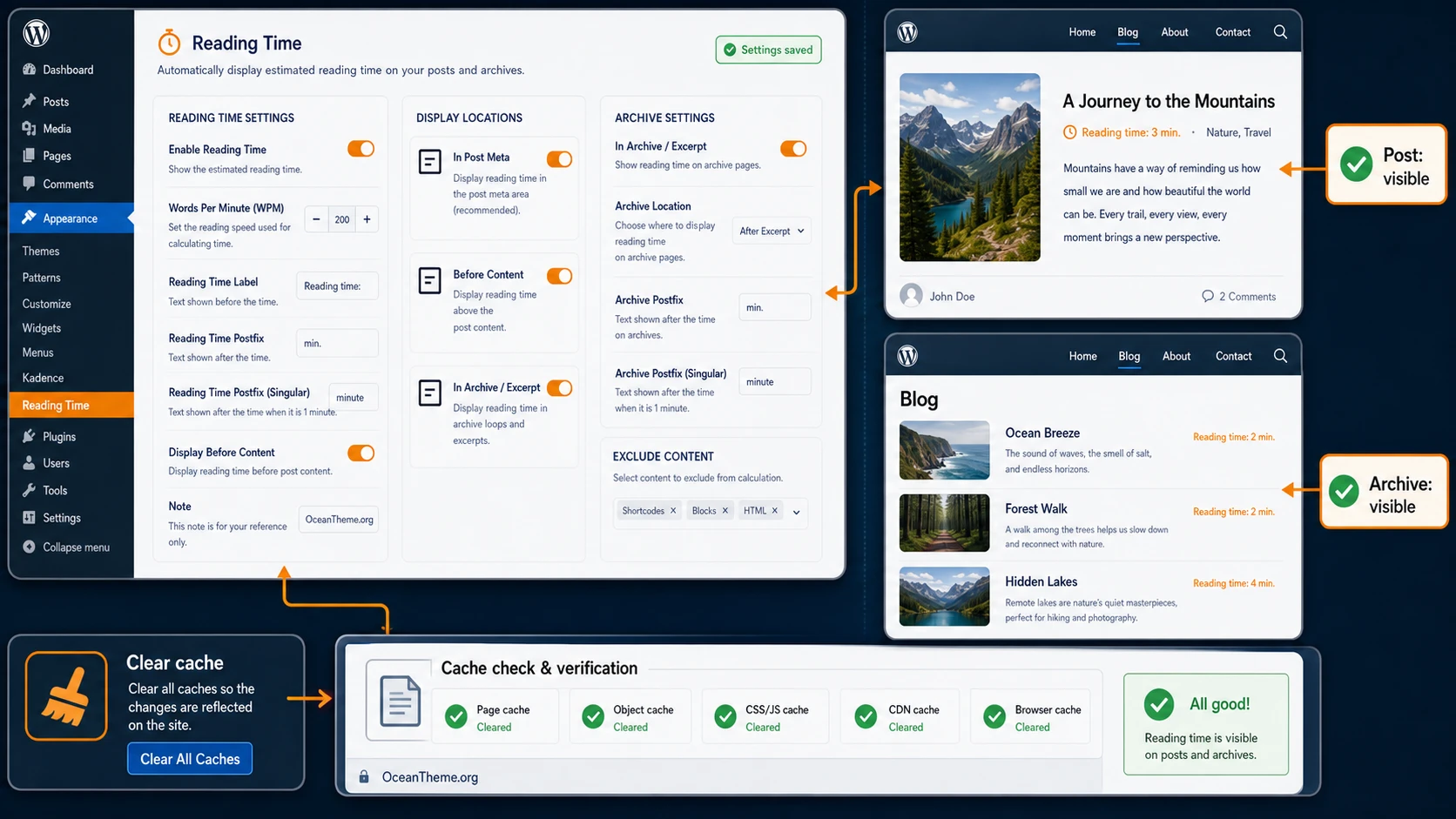Open Customize submenu item
The image size is (1456, 819).
(46, 304)
